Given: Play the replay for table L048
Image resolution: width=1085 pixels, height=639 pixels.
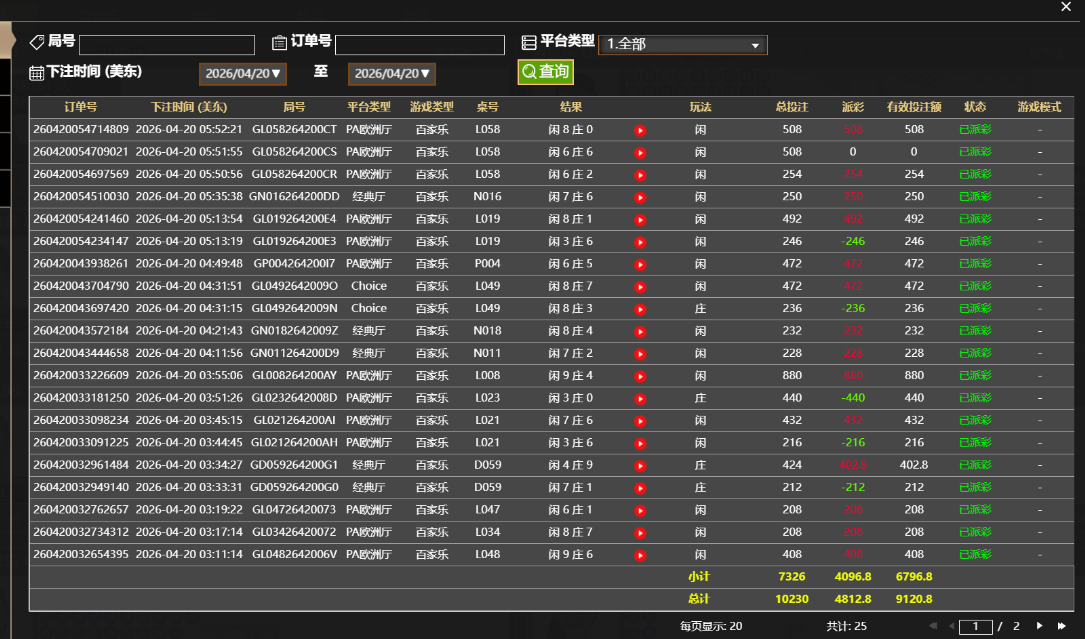Looking at the screenshot, I should (x=640, y=555).
